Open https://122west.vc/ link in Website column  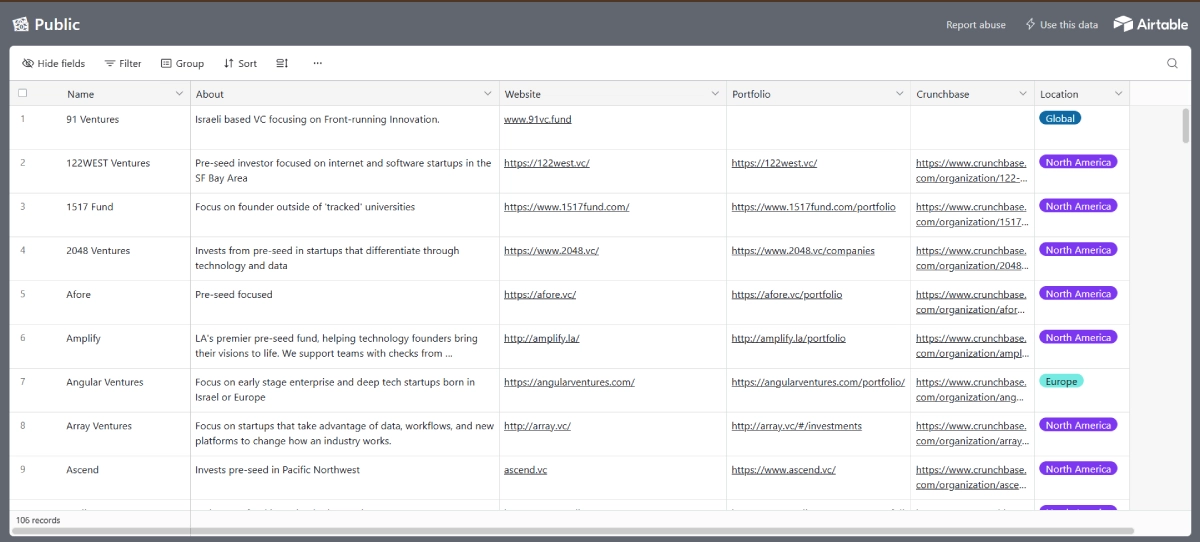point(547,163)
